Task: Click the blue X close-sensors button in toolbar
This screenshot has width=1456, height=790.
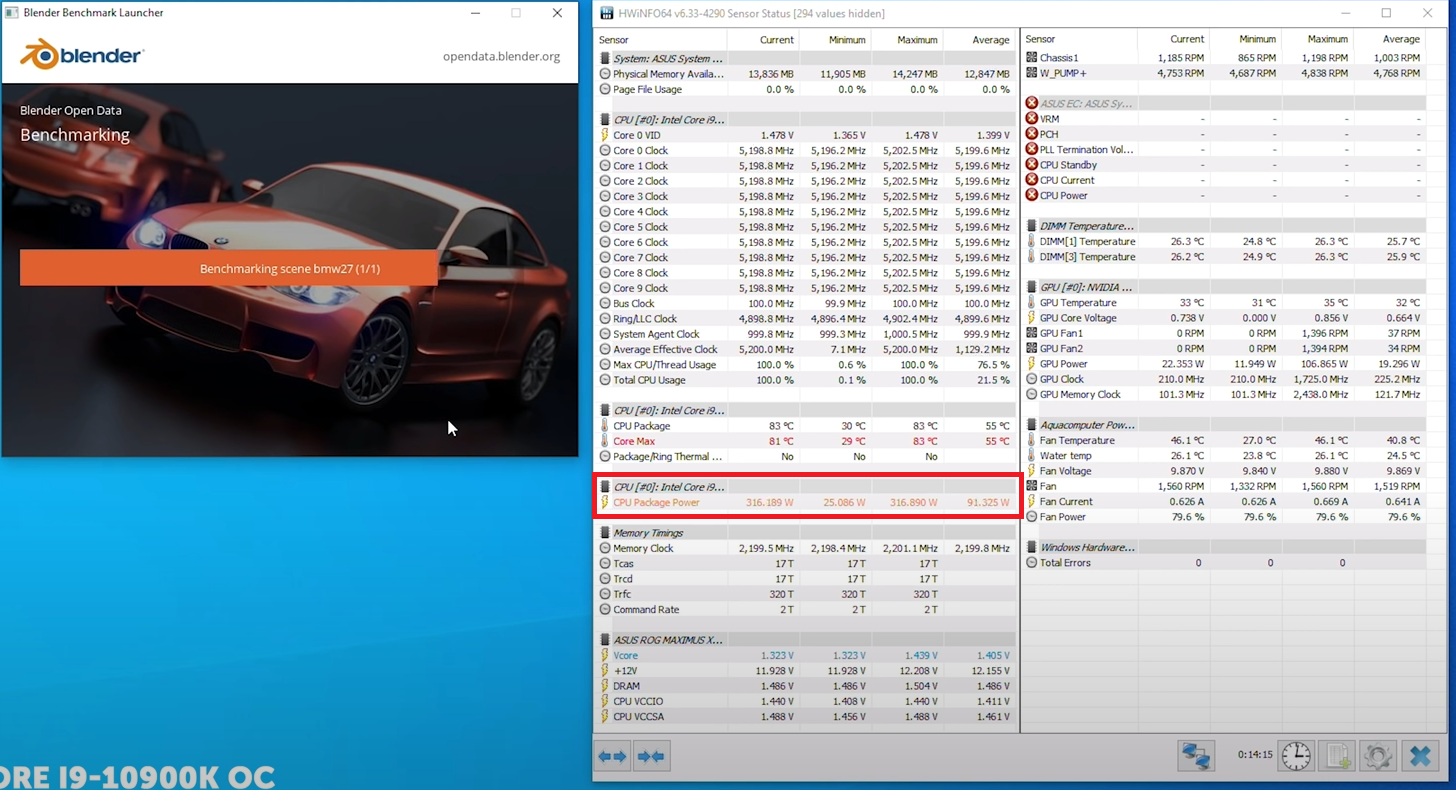Action: click(1420, 756)
